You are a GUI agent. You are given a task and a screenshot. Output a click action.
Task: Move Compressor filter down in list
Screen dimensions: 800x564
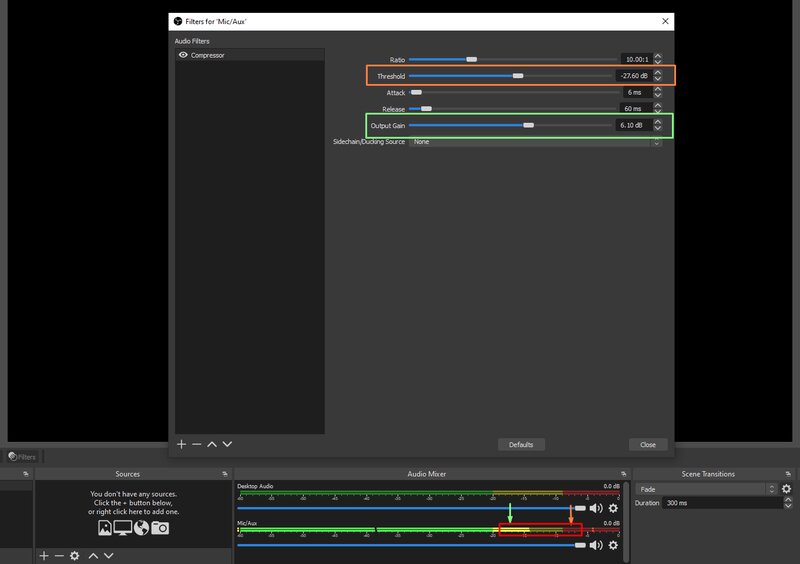coord(227,444)
